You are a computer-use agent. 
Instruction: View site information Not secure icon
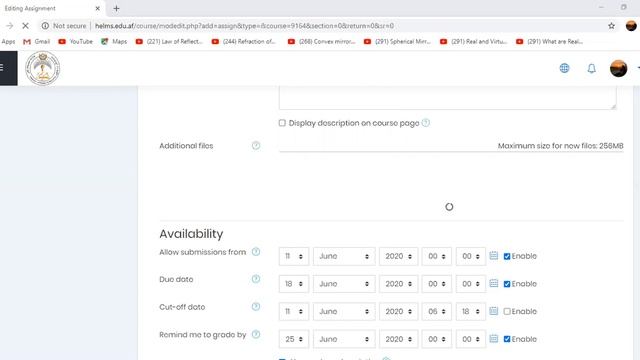tap(45, 26)
